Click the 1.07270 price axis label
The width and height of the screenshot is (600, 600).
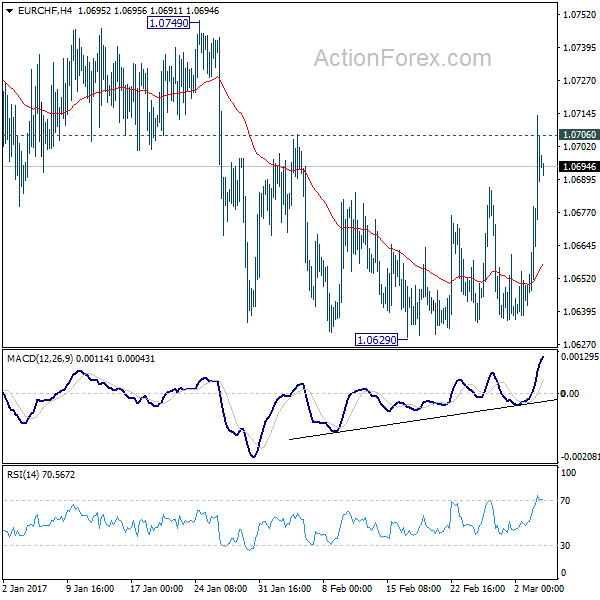pos(579,80)
